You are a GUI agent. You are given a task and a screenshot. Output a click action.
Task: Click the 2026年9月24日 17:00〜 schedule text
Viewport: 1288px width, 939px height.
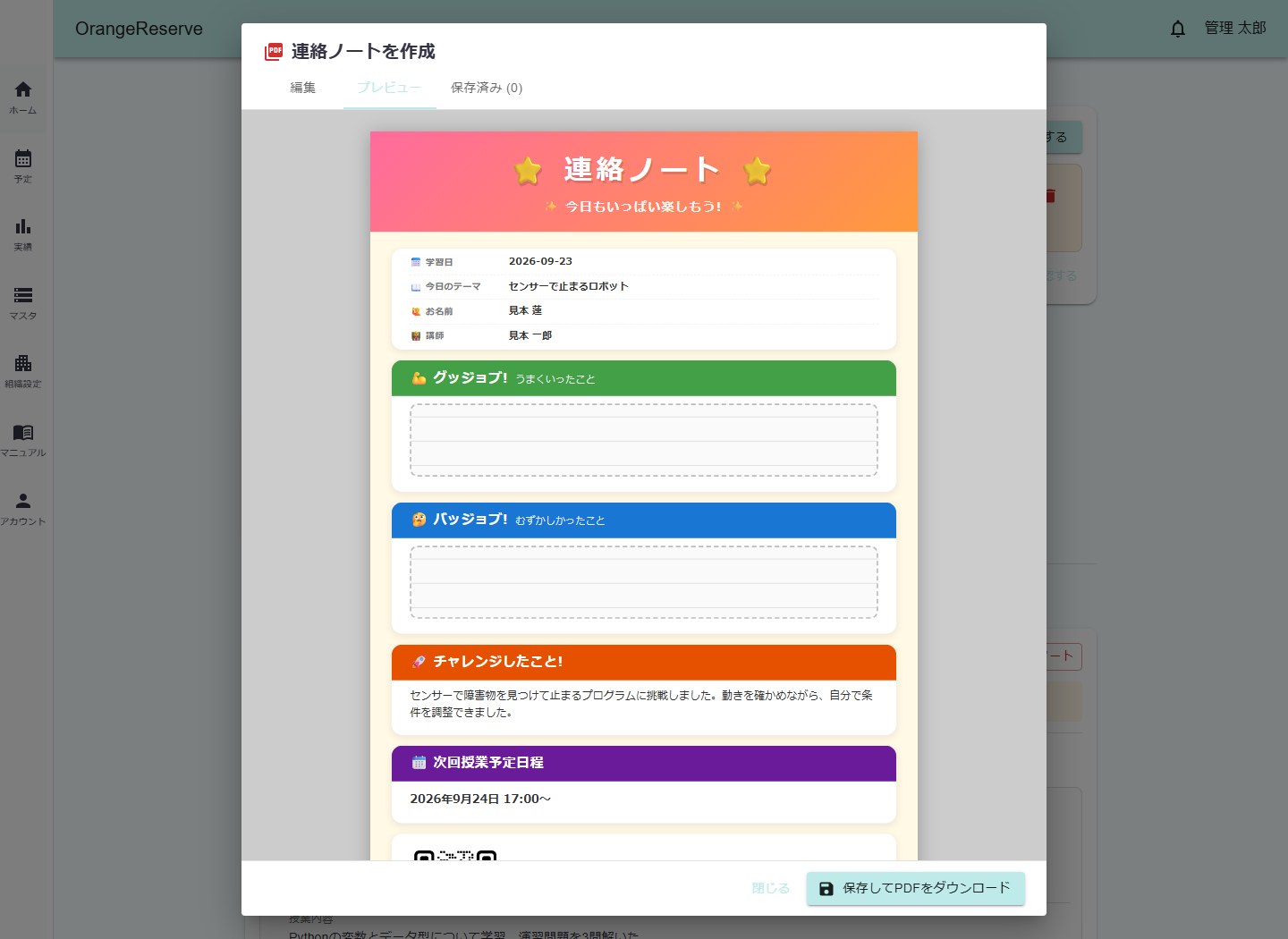(x=480, y=799)
